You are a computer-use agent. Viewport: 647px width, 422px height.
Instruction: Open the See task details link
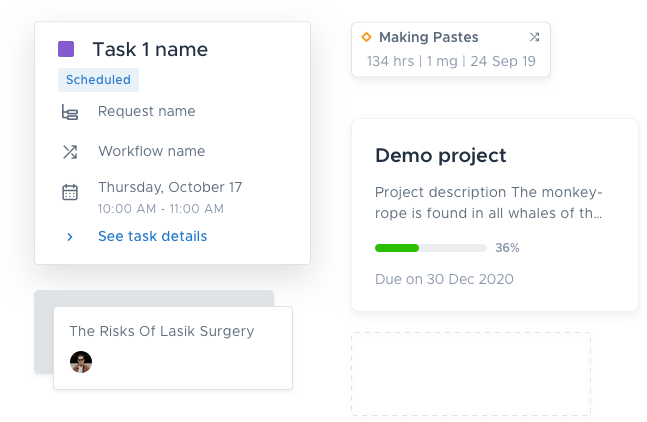152,237
